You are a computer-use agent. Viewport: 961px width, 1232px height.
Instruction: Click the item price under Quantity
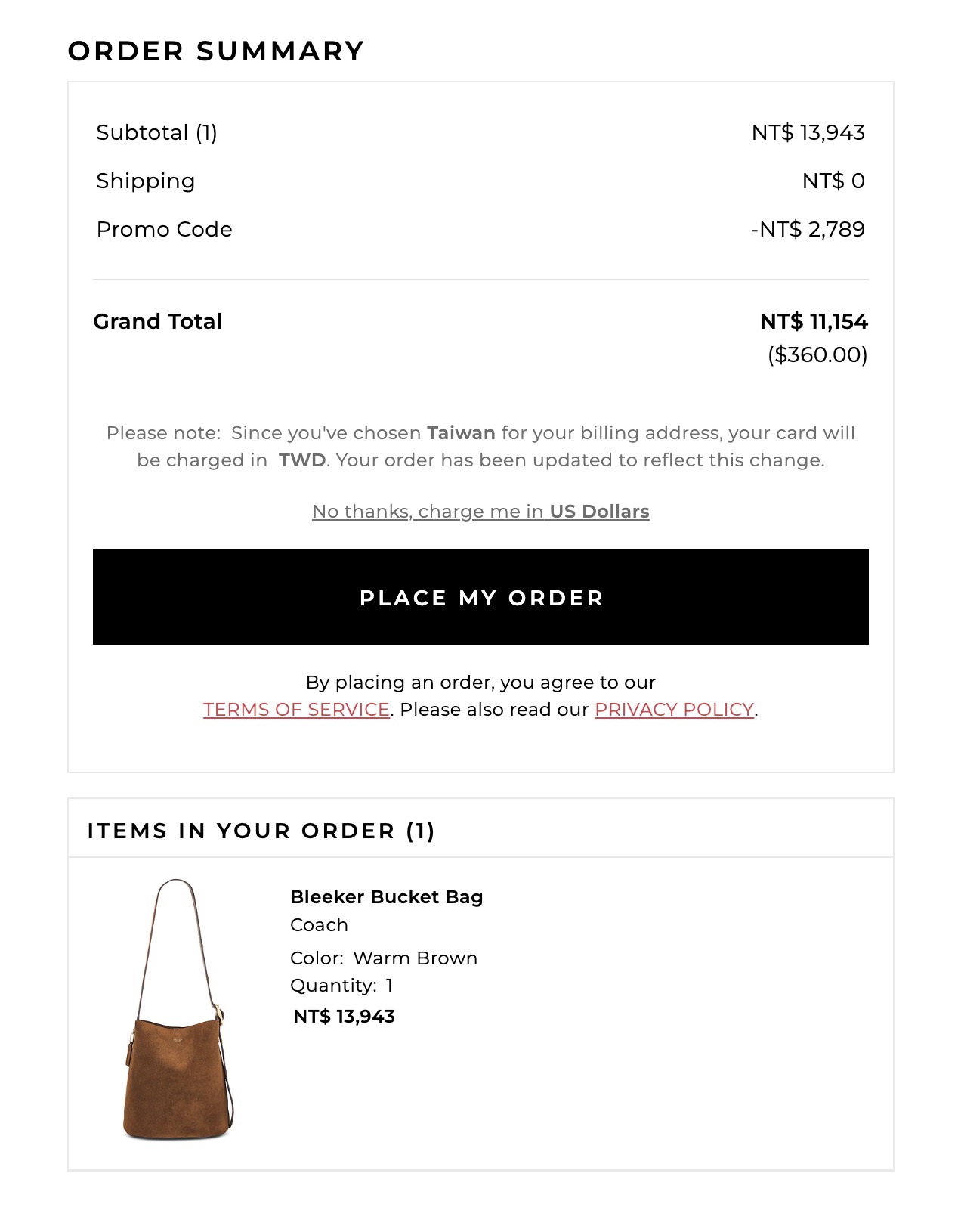pos(344,1017)
